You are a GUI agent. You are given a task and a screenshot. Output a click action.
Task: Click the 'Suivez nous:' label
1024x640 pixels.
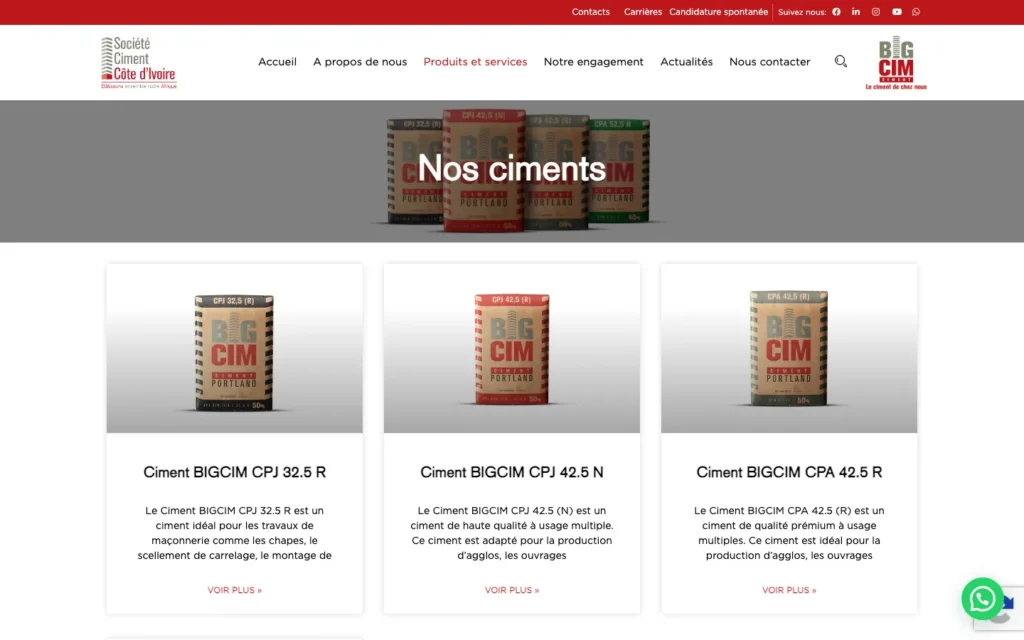(x=801, y=12)
